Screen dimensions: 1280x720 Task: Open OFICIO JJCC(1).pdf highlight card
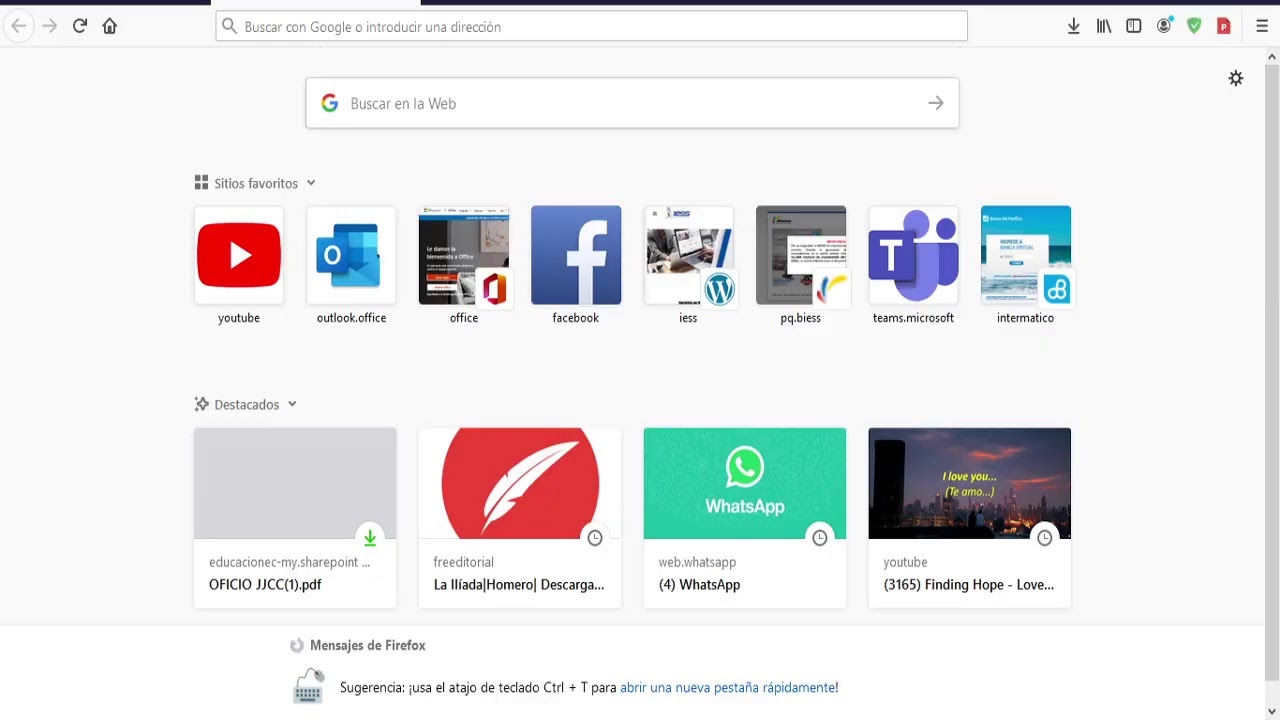click(295, 518)
